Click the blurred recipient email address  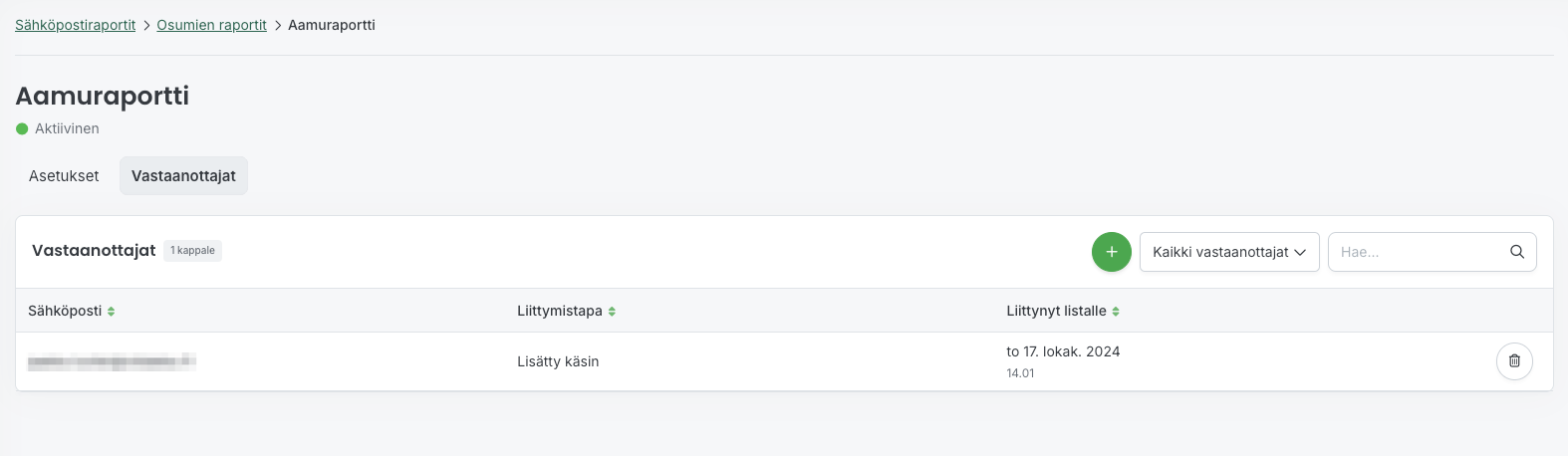tap(112, 361)
